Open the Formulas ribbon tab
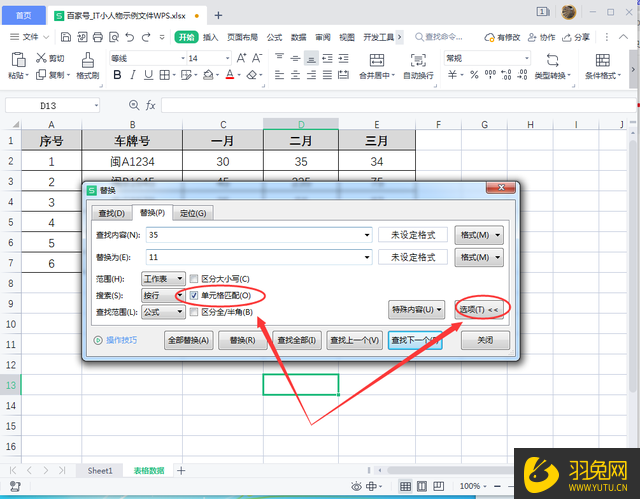 [274, 37]
